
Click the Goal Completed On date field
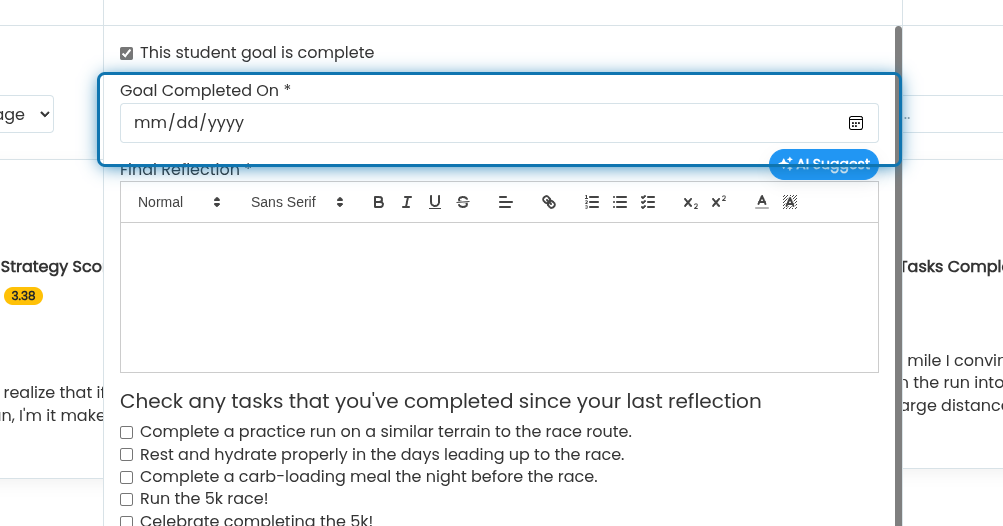pos(499,123)
